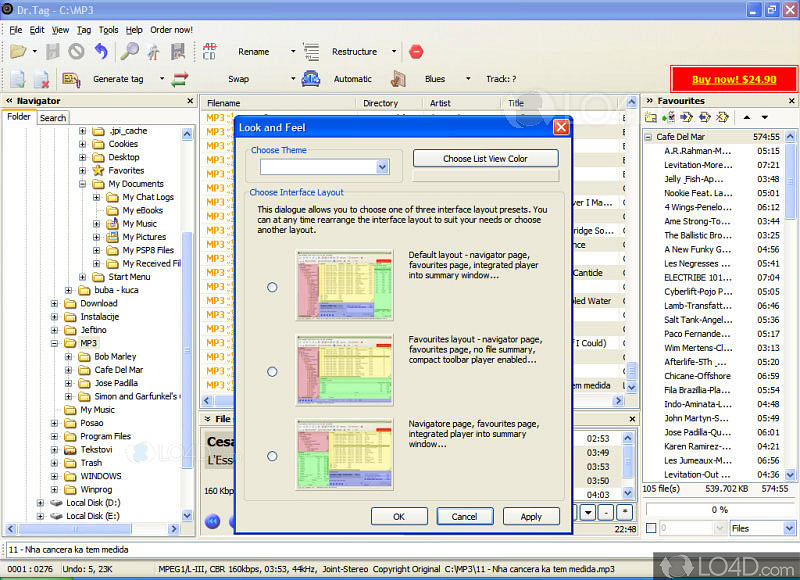Viewport: 800px width, 580px height.
Task: Select the Default layout radio button
Action: tap(272, 287)
